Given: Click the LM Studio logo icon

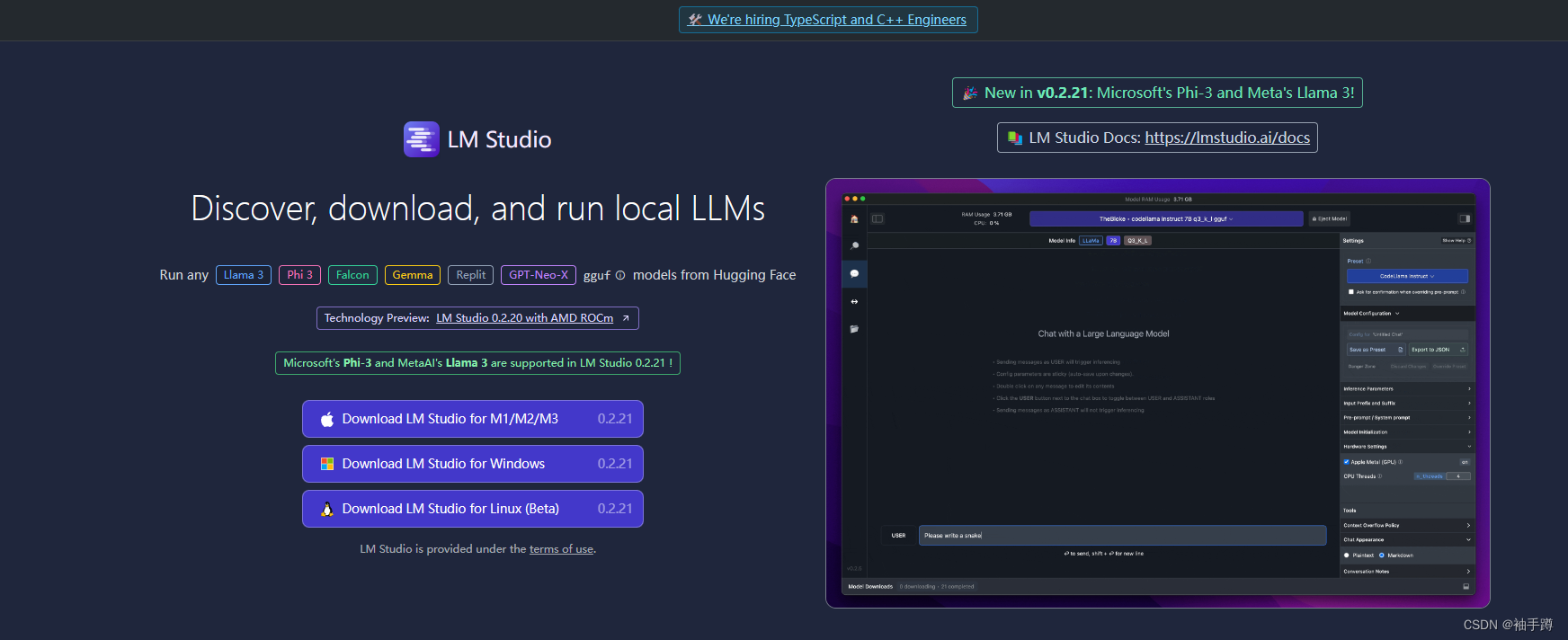Looking at the screenshot, I should pyautogui.click(x=422, y=139).
